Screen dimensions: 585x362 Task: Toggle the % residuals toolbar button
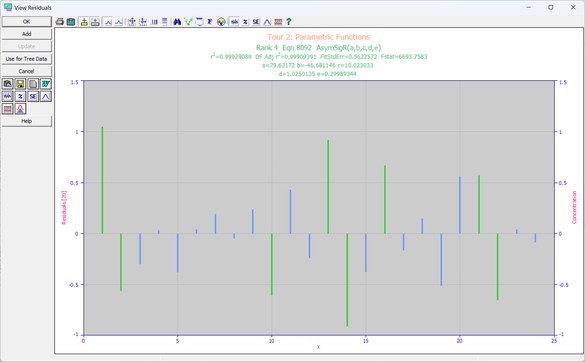(x=245, y=22)
